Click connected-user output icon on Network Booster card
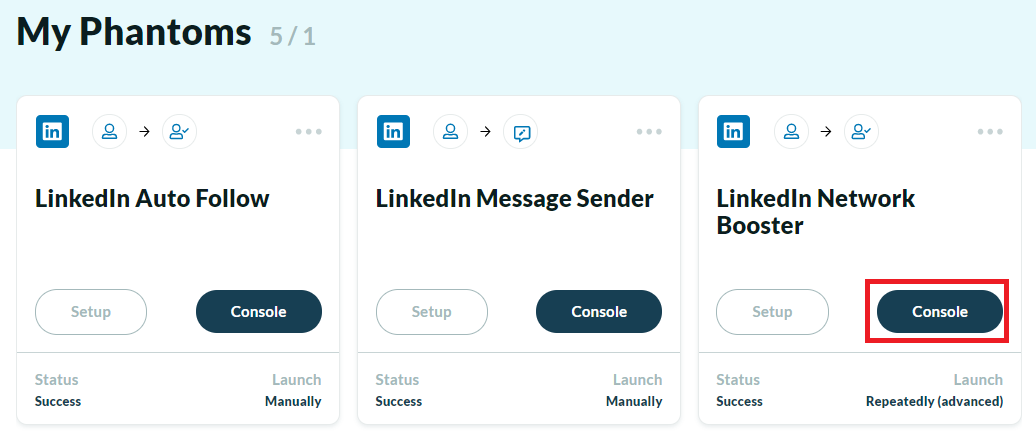Viewport: 1036px width, 437px height. [x=862, y=132]
